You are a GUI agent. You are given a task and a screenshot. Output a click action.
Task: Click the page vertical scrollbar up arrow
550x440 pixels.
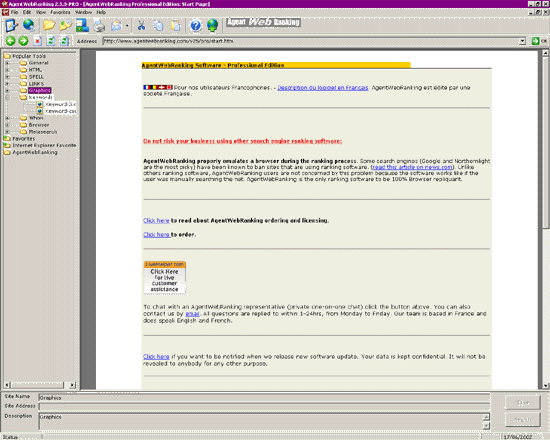[x=545, y=53]
